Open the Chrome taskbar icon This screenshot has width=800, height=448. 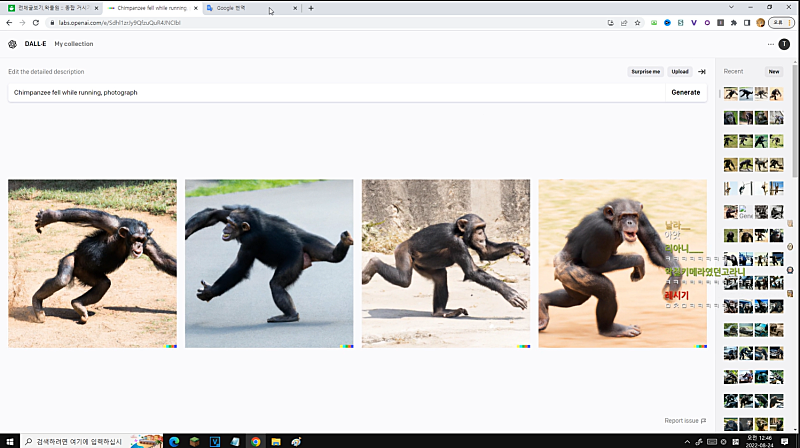[x=256, y=441]
